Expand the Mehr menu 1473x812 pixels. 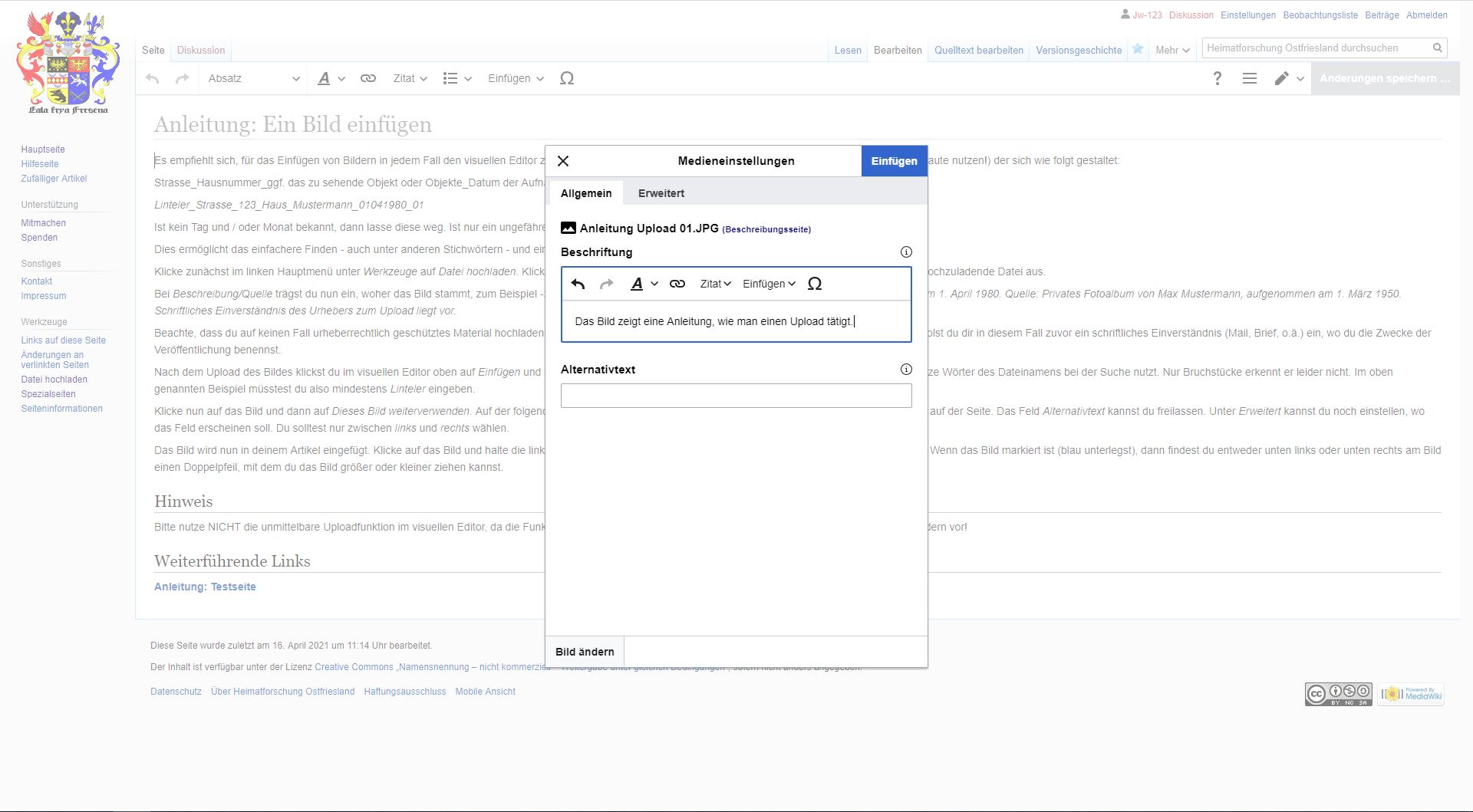pos(1172,50)
